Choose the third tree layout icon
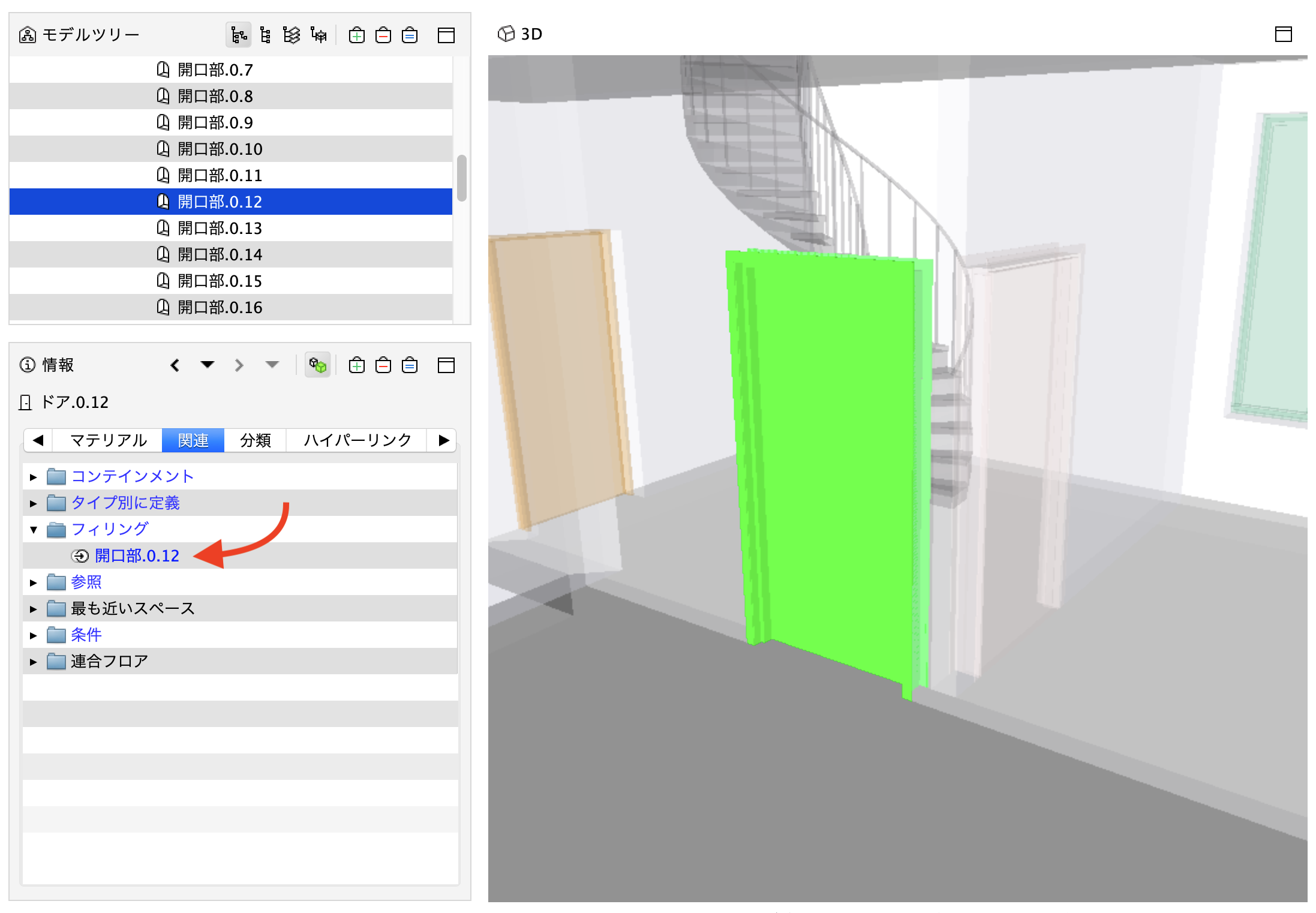Viewport: 1316px width, 913px height. pyautogui.click(x=292, y=35)
